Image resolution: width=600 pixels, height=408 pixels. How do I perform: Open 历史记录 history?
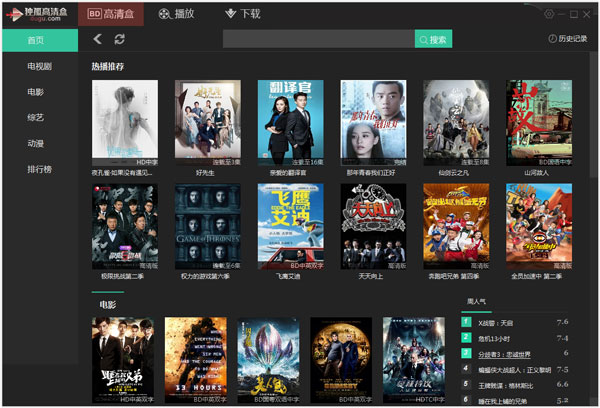568,39
